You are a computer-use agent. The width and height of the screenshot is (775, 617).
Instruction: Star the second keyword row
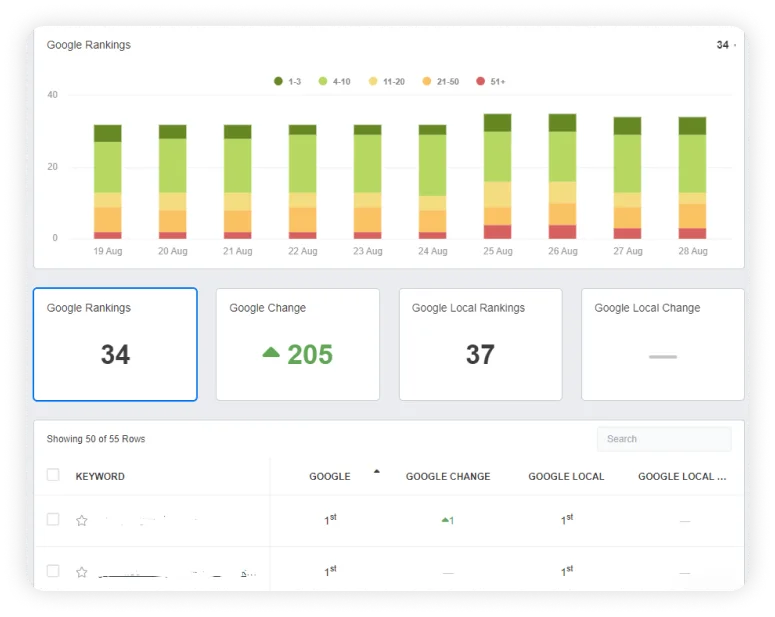(82, 572)
